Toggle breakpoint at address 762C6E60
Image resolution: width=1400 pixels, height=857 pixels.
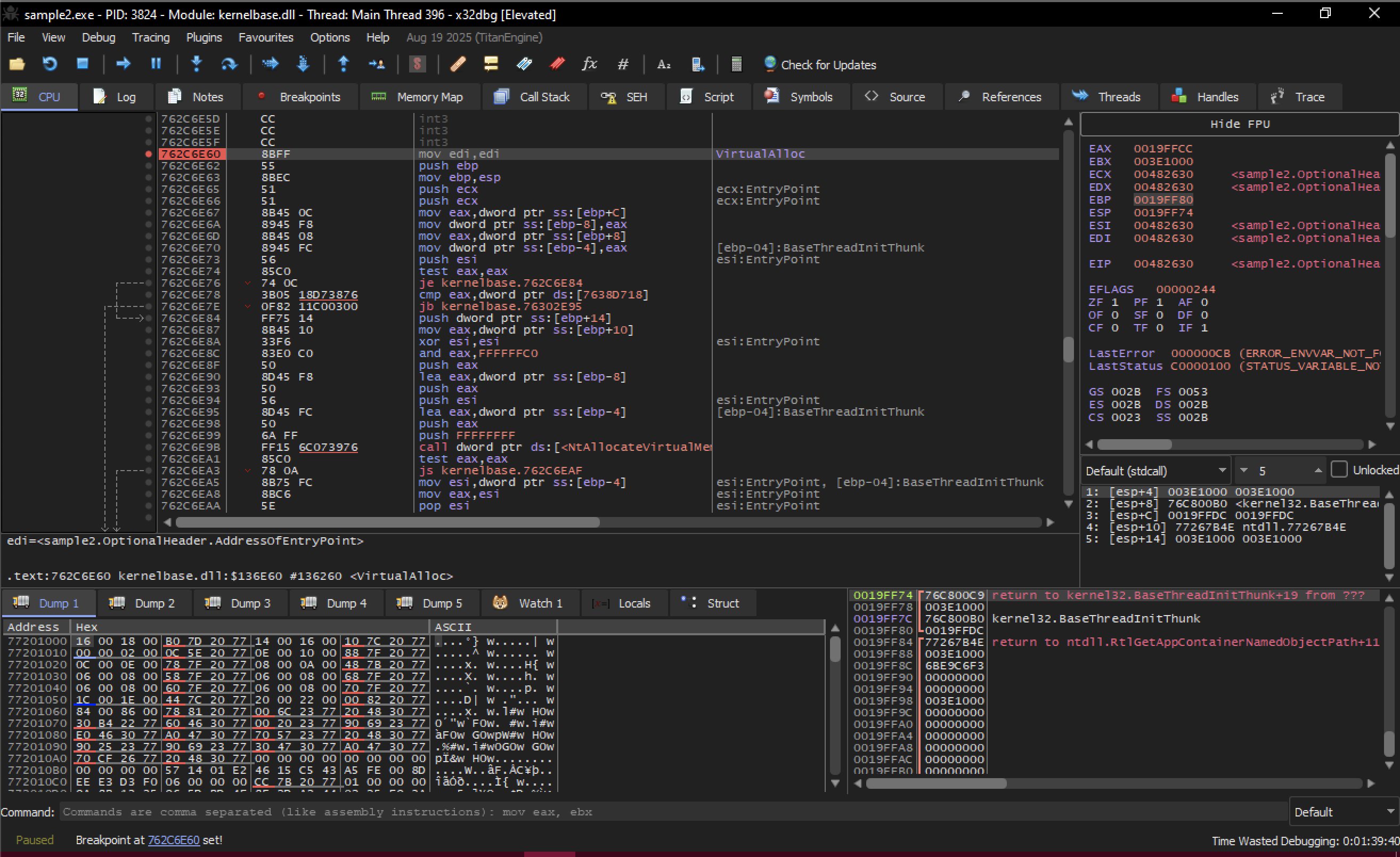[x=148, y=153]
